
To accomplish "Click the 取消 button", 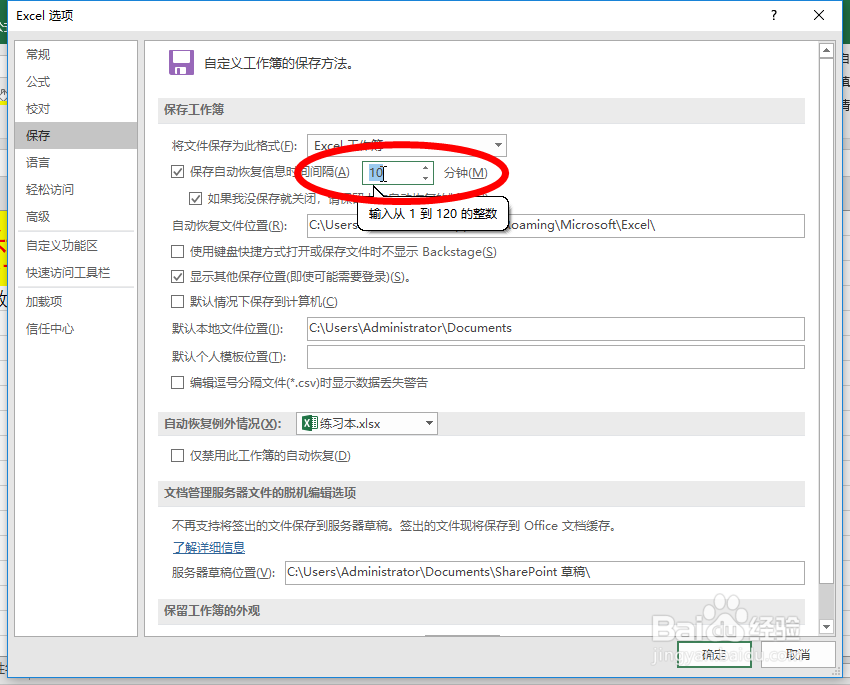I will [x=797, y=655].
